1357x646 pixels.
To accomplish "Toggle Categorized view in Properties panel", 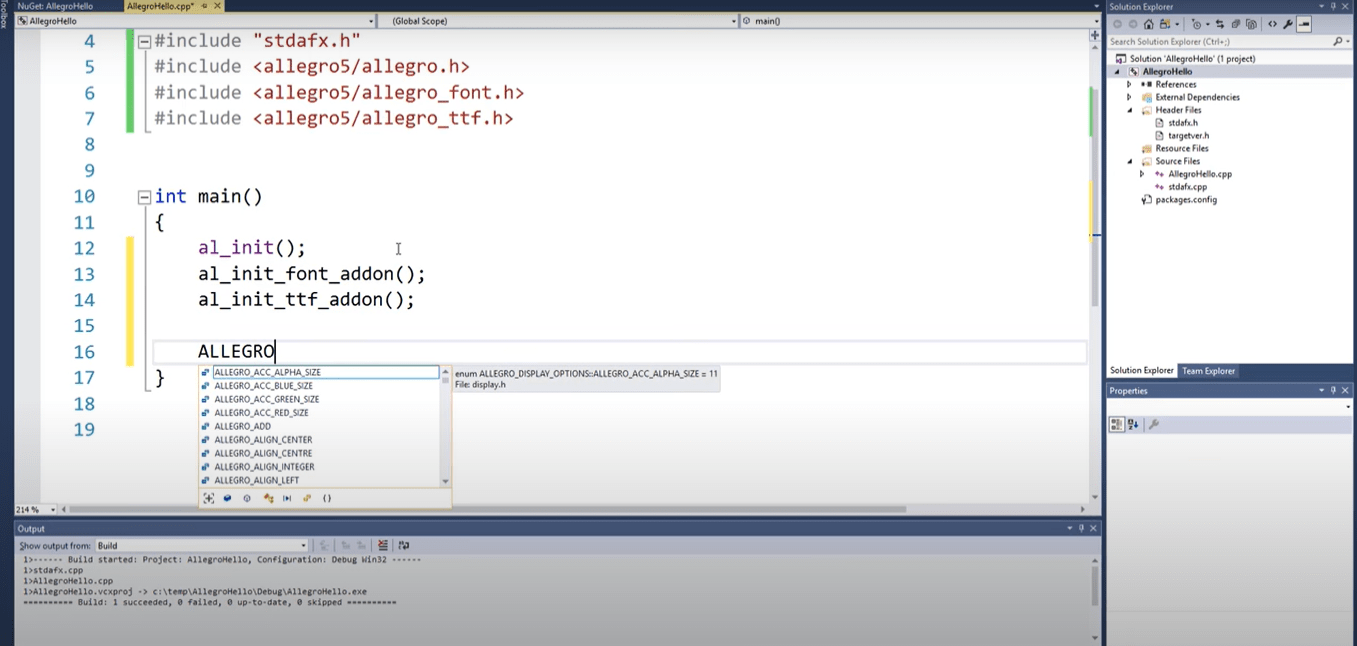I will pos(1117,424).
